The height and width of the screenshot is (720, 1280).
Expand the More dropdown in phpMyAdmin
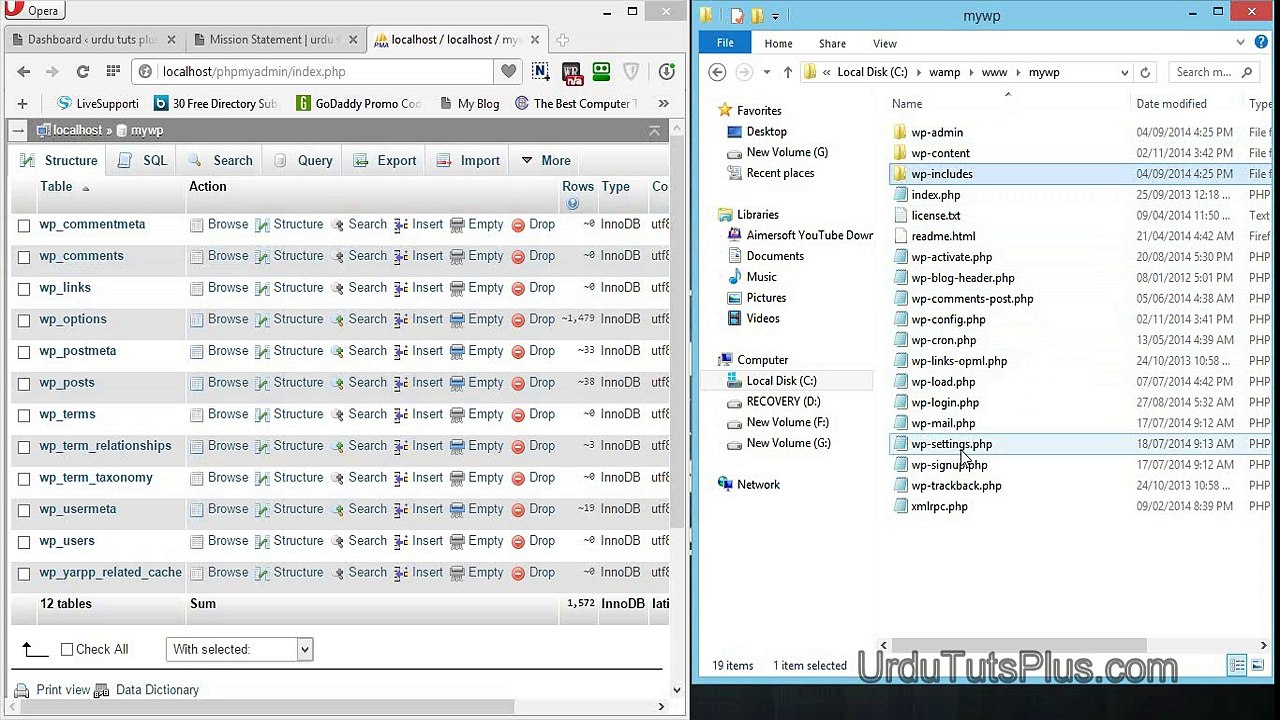[546, 160]
